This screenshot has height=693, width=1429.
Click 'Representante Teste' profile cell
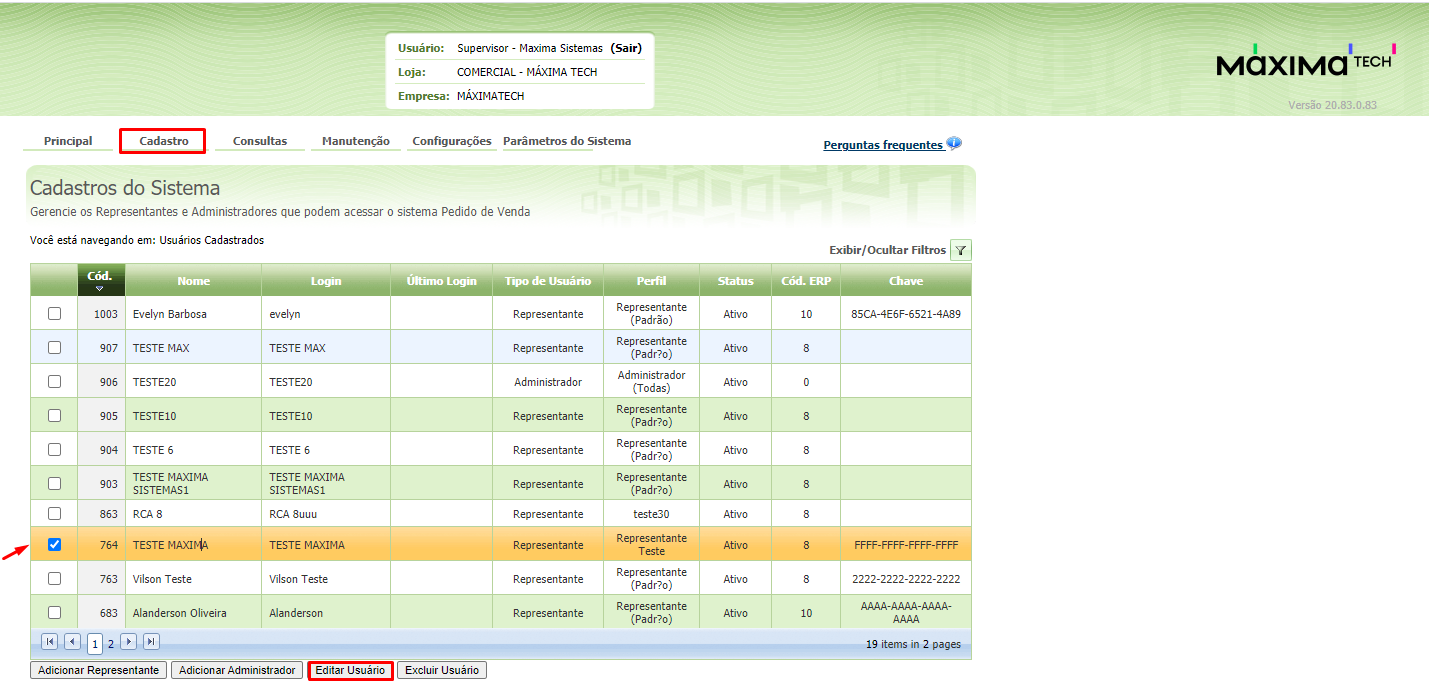(651, 545)
